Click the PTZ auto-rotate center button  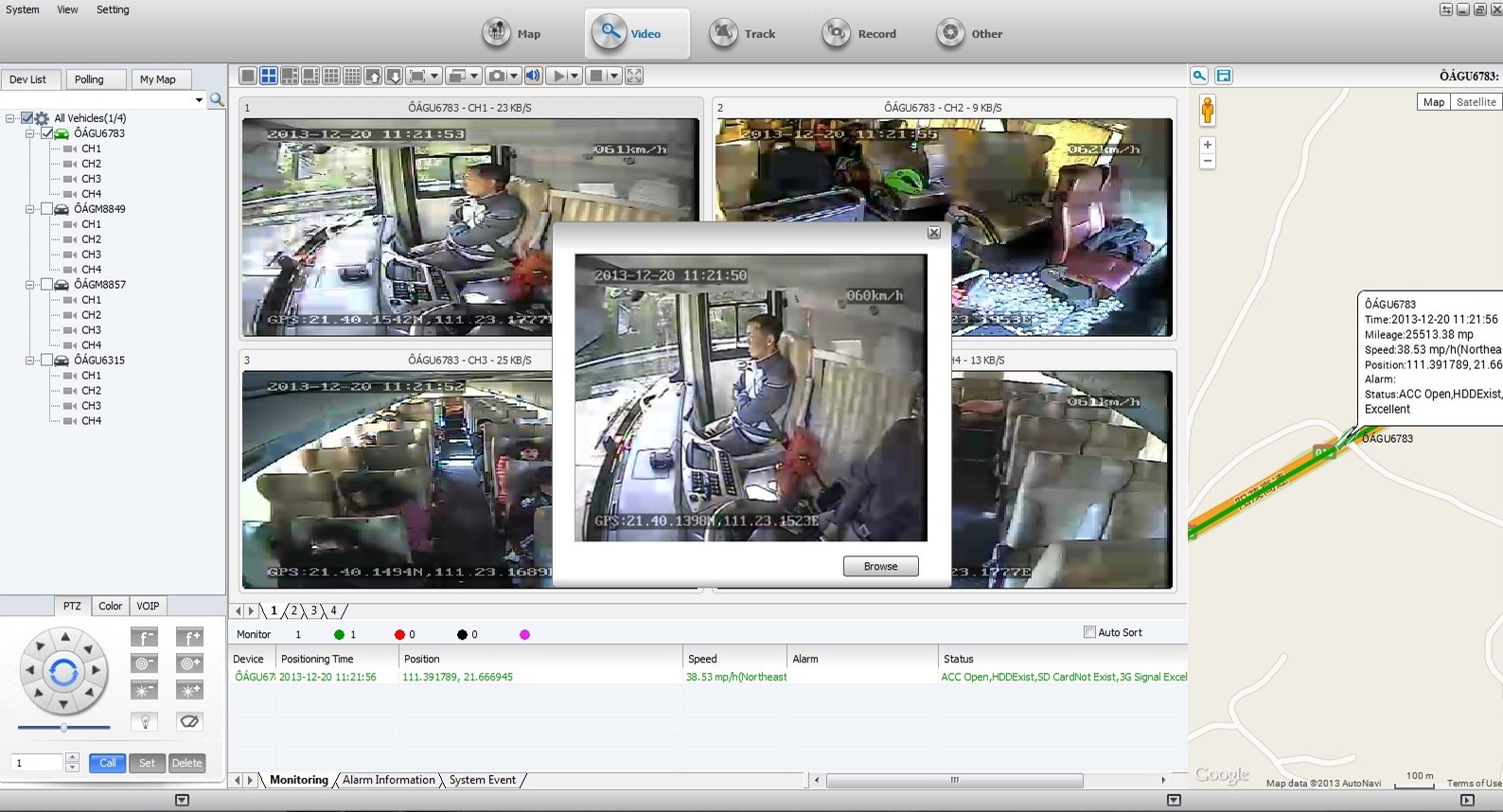coord(63,673)
